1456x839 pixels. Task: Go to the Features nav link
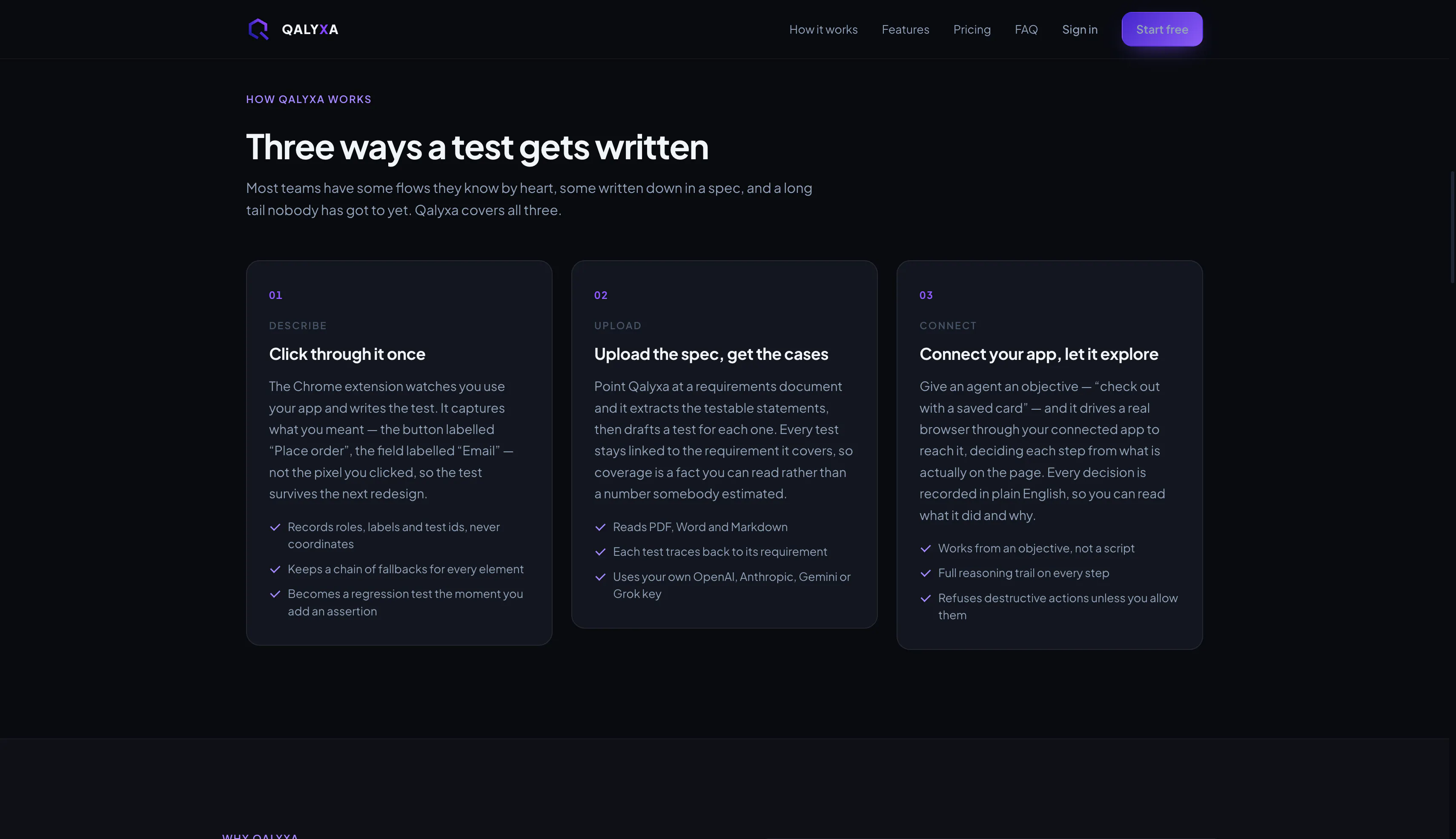[906, 29]
